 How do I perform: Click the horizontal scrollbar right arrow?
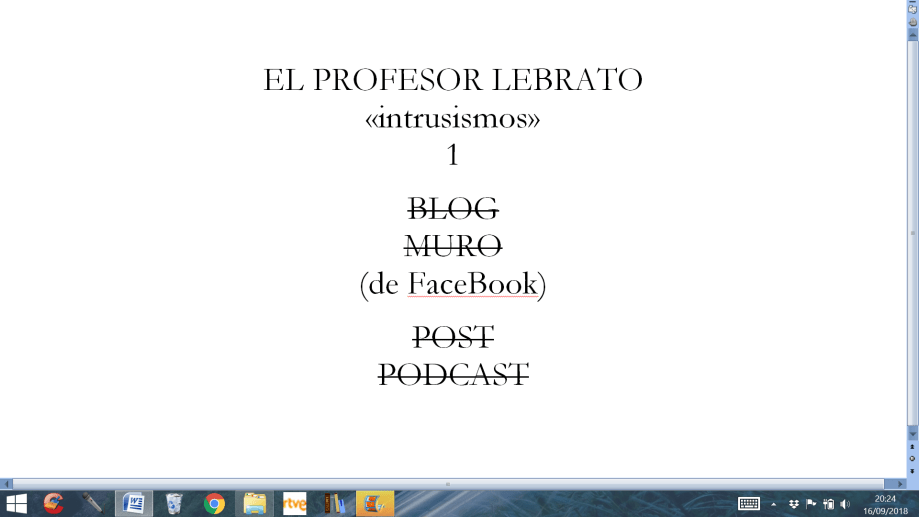[x=899, y=483]
